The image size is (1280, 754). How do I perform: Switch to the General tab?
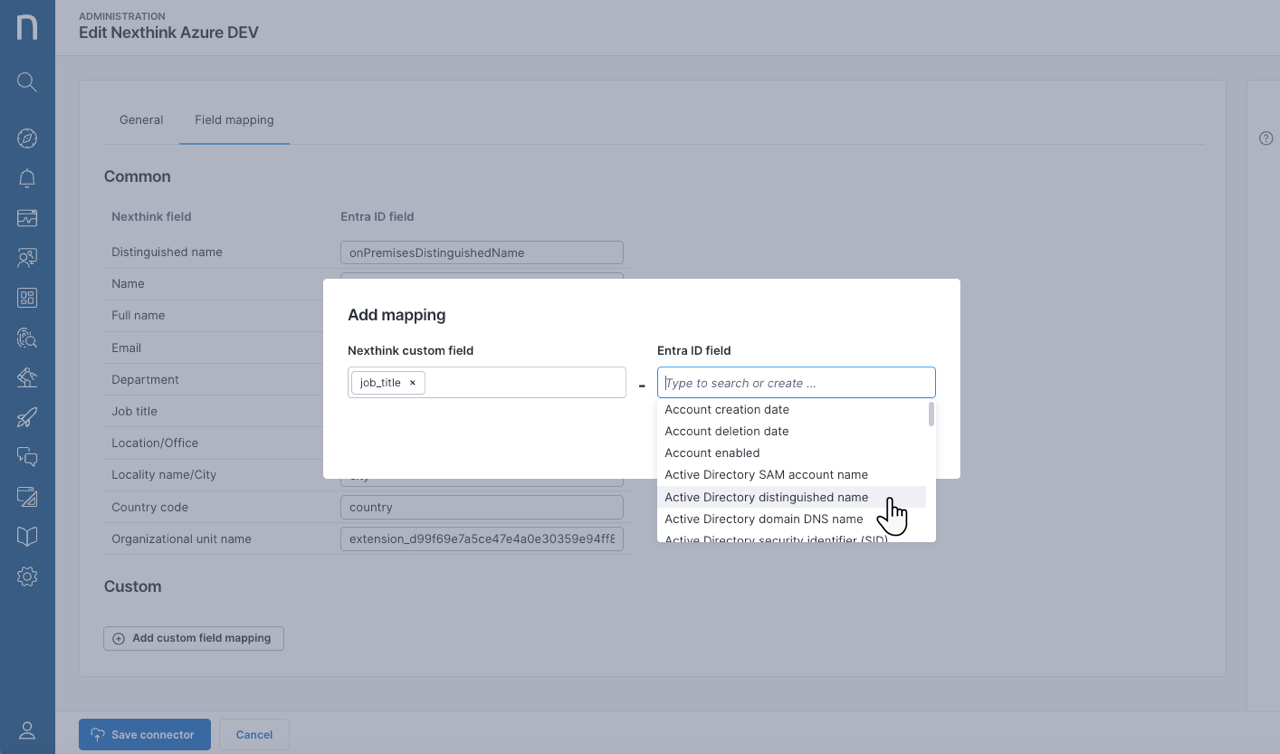pos(141,120)
